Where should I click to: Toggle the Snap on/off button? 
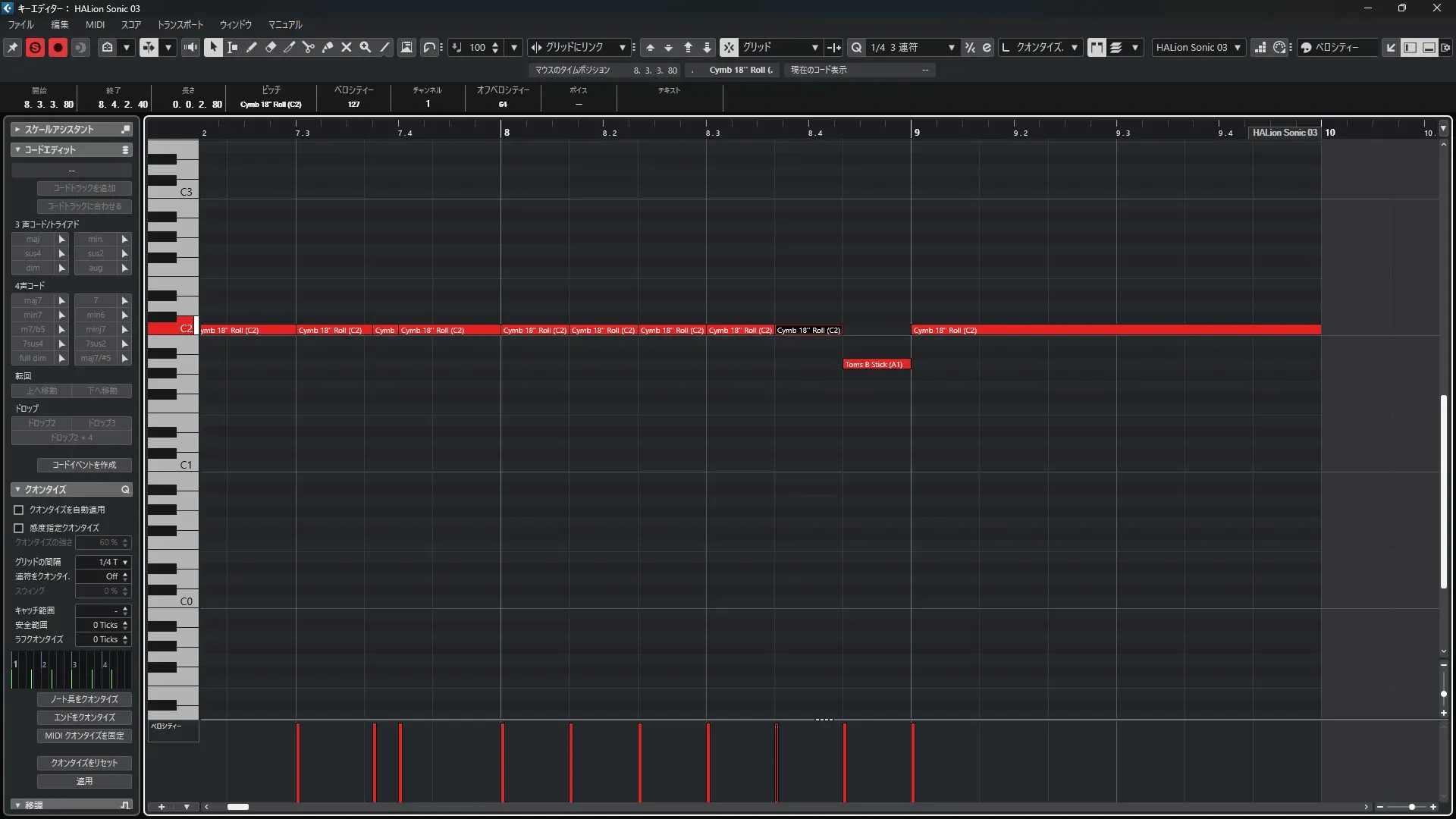point(728,47)
